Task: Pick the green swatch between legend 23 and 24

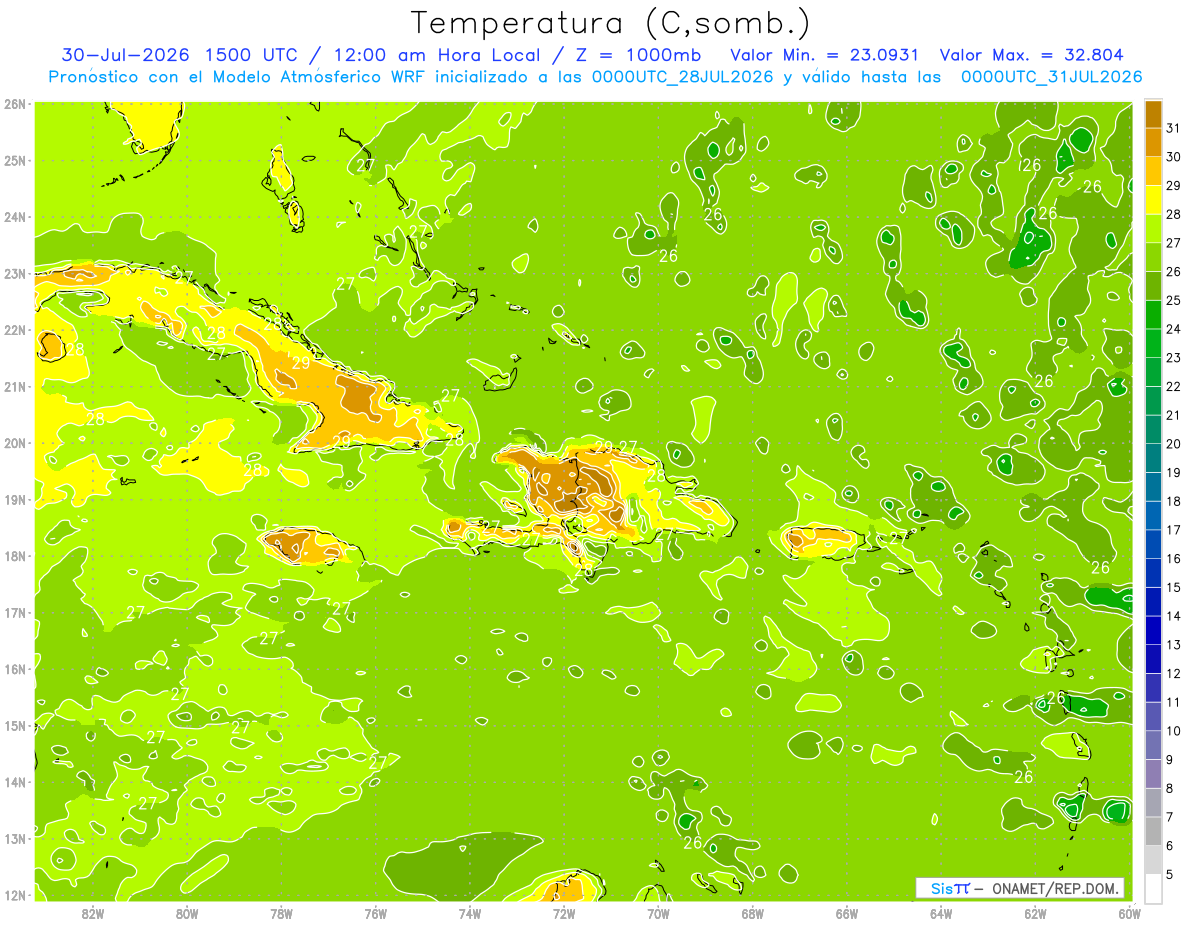Action: click(x=1153, y=343)
